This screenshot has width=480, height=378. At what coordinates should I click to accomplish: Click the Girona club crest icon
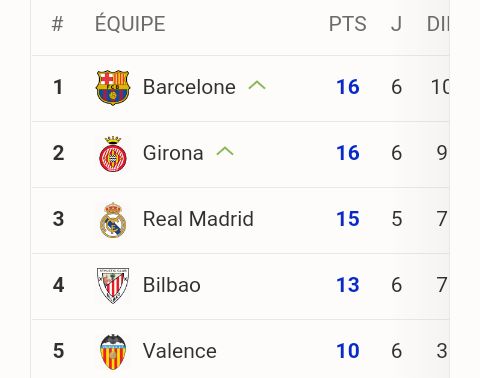[113, 154]
